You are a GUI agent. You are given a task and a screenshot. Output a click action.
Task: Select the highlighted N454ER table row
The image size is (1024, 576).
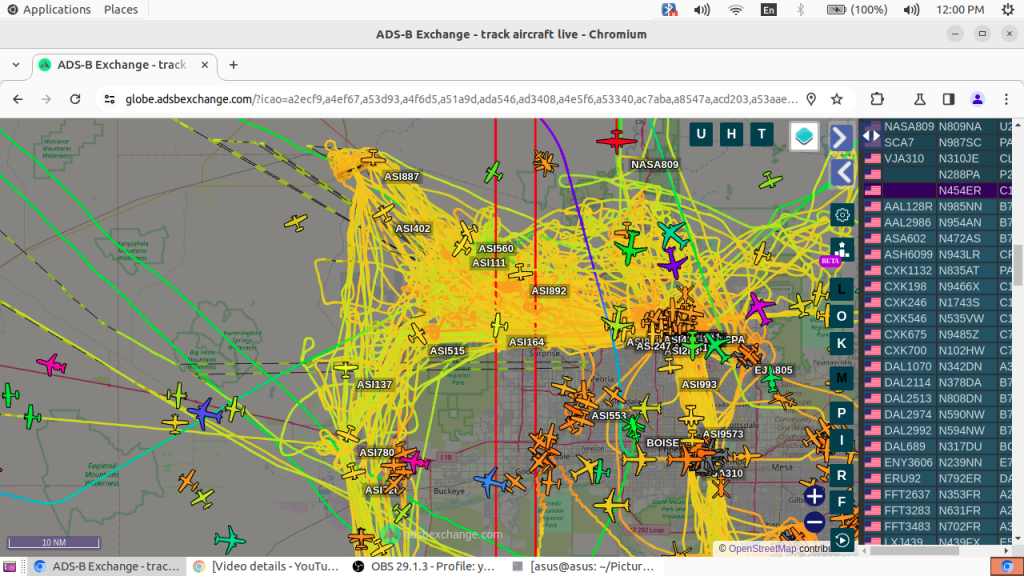tap(938, 191)
